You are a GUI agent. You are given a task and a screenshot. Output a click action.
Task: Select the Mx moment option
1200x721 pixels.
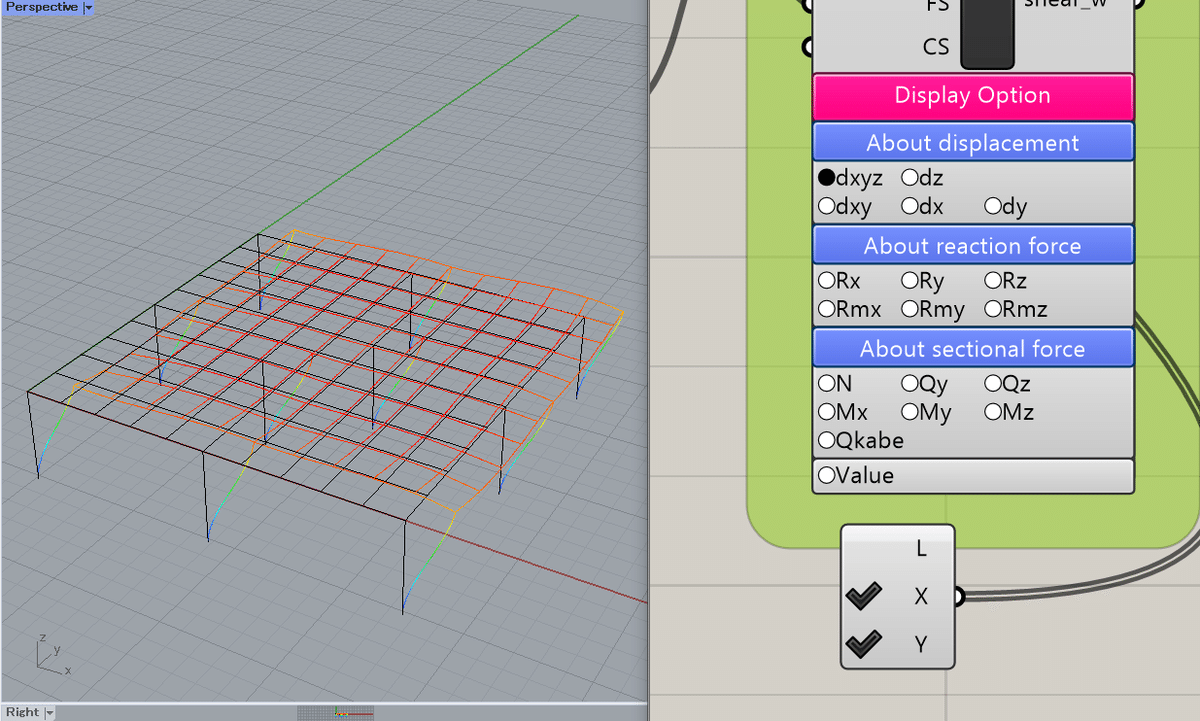(x=827, y=412)
